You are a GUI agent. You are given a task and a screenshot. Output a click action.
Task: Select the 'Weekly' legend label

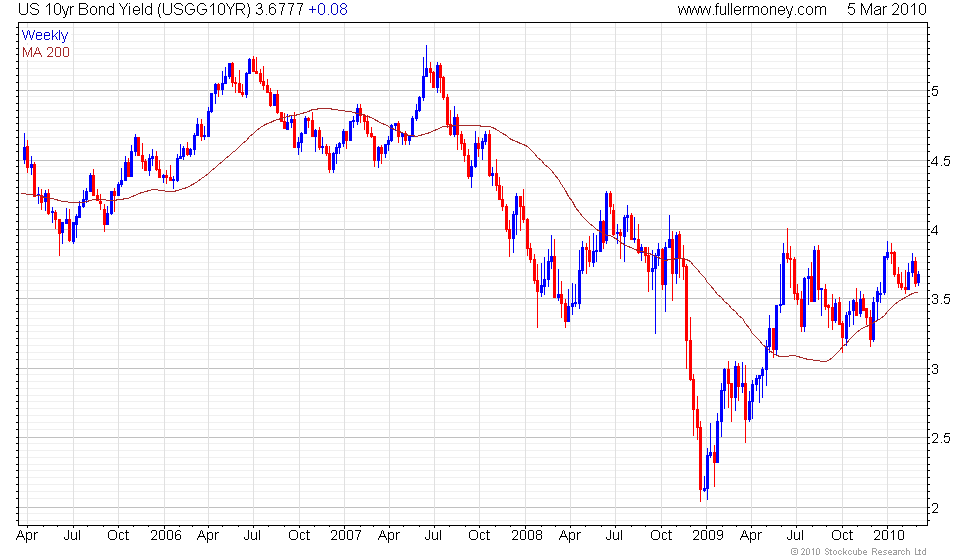44,36
